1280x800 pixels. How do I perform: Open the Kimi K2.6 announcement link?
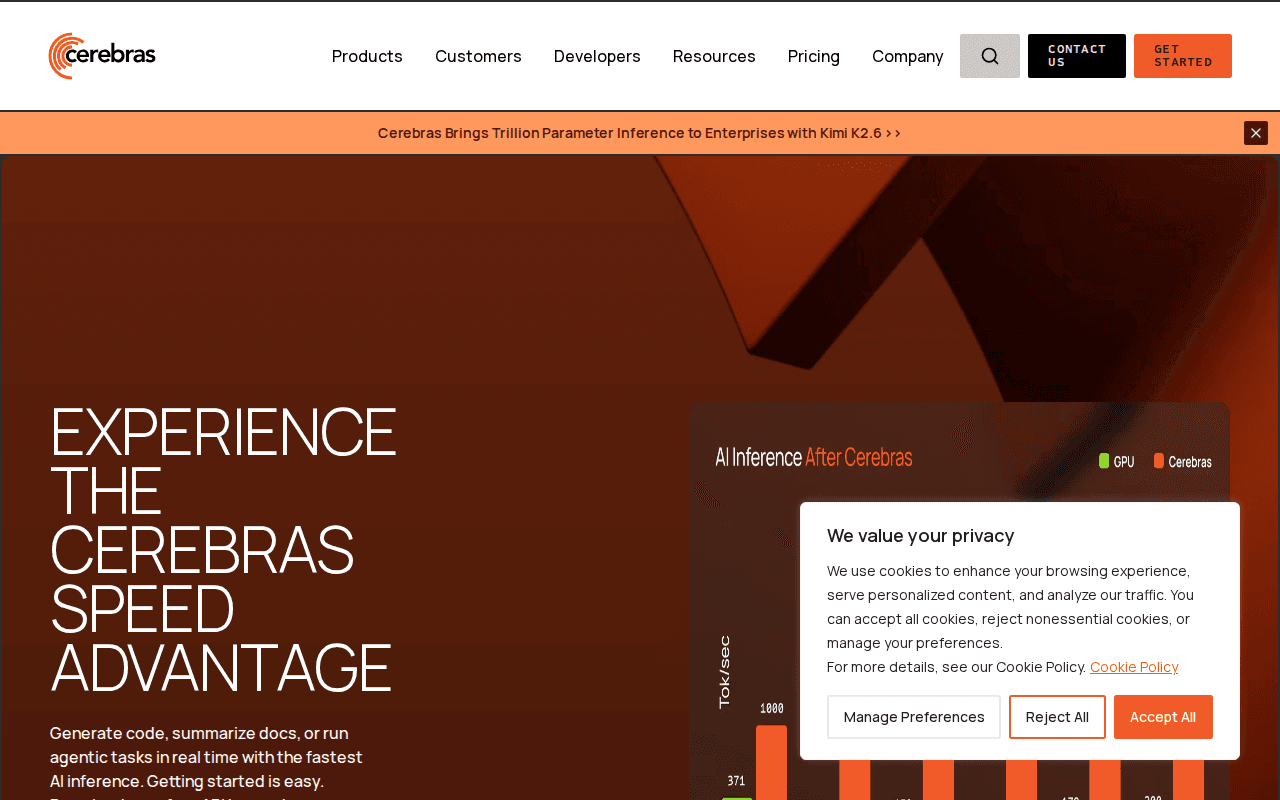(x=639, y=133)
